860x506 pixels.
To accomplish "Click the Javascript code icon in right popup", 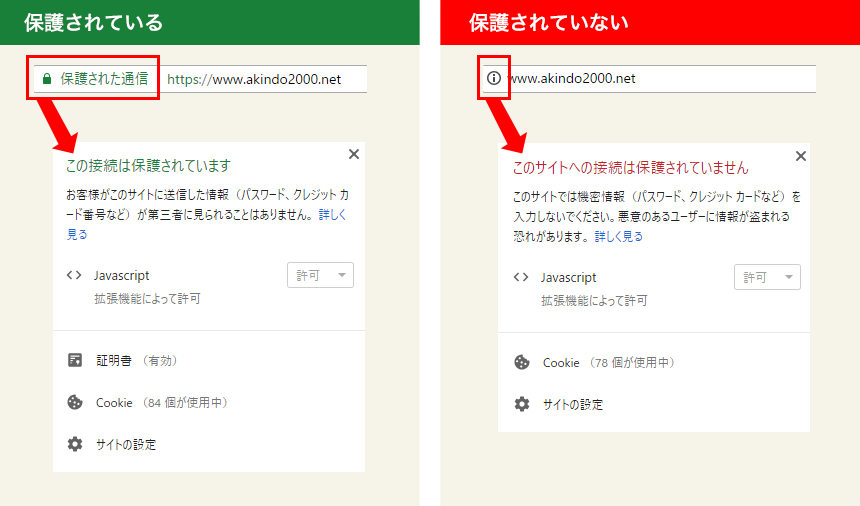I will pyautogui.click(x=521, y=278).
